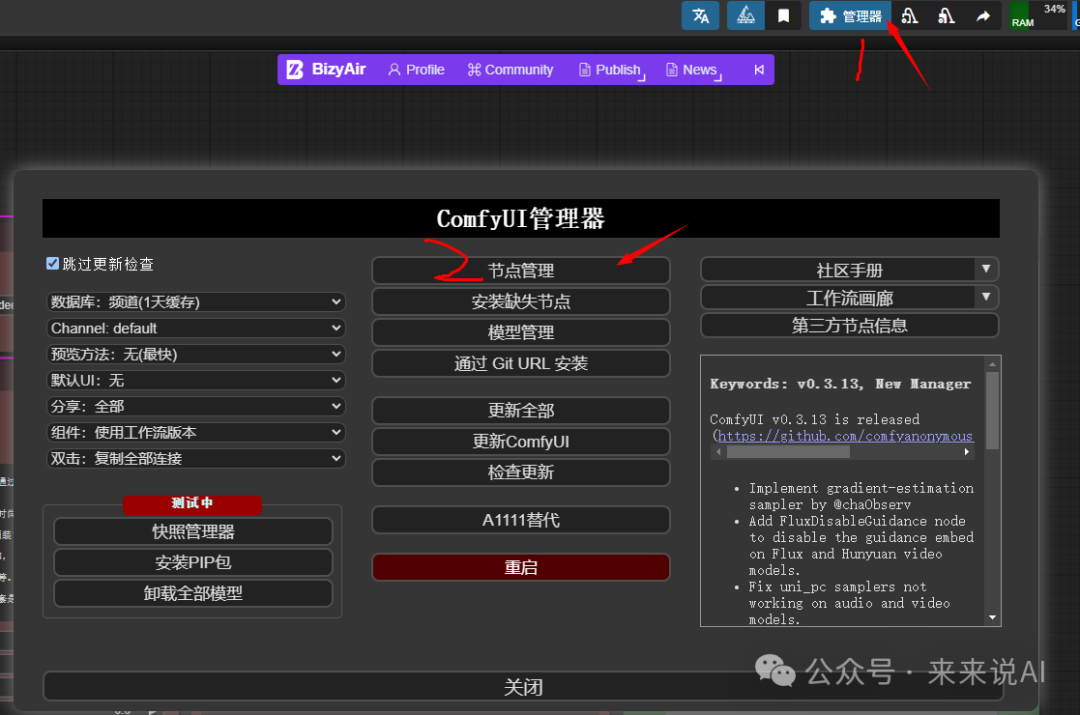Open the 管理器 manager button
Image resolution: width=1080 pixels, height=715 pixels.
pos(850,15)
